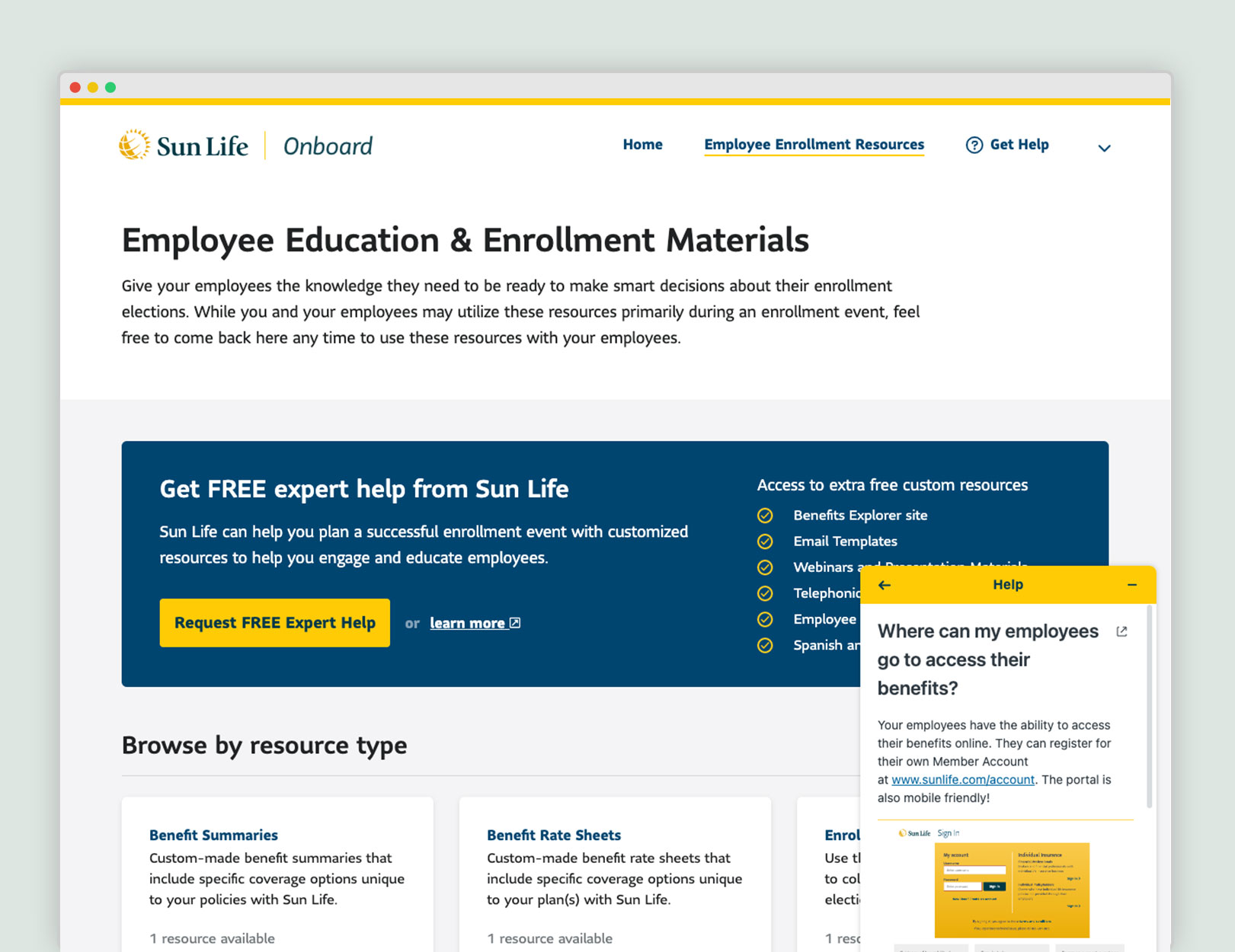This screenshot has width=1235, height=952.
Task: Click checkmark icon beside Spanish item
Action: coord(765,645)
